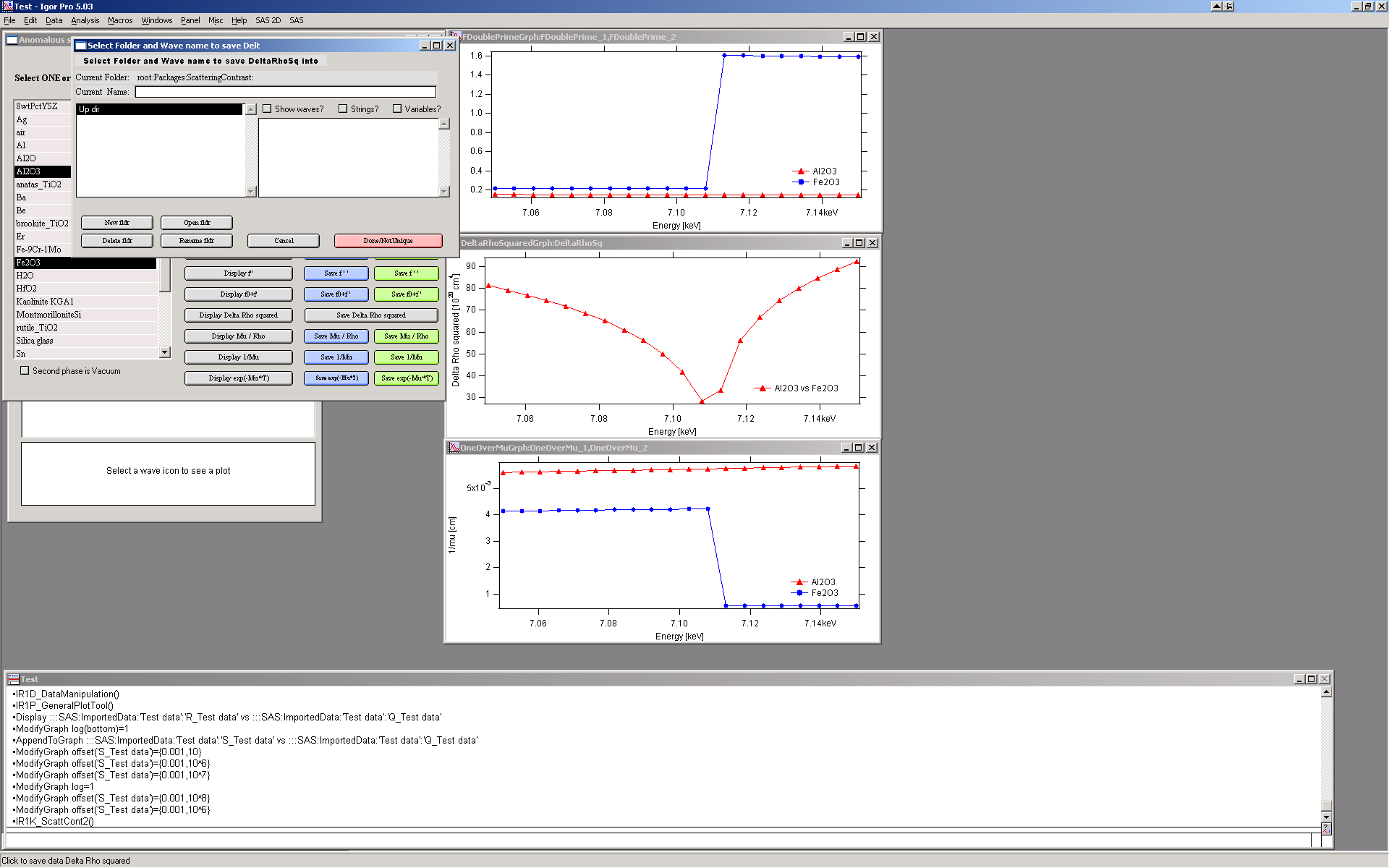Cancel the save folder dialog
Image resolution: width=1389 pixels, height=868 pixels.
[284, 241]
